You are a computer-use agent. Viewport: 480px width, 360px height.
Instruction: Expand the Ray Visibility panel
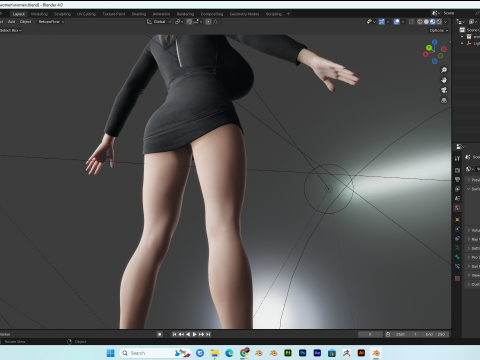[x=473, y=239]
